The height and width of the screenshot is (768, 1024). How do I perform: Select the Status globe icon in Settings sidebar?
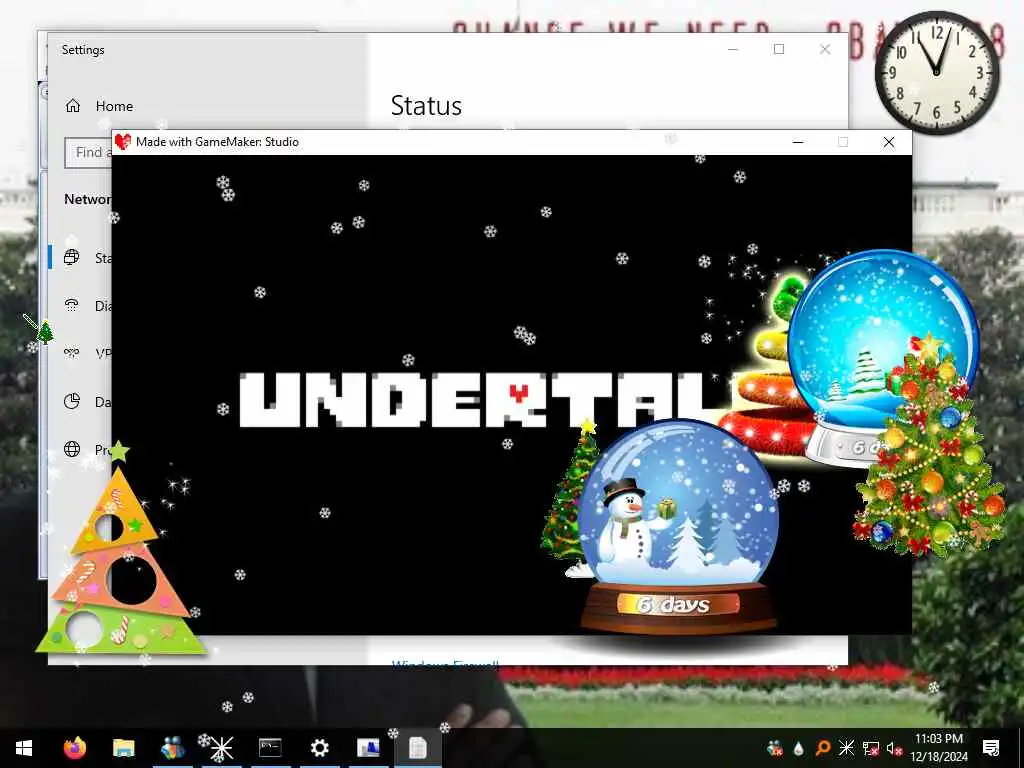point(72,257)
